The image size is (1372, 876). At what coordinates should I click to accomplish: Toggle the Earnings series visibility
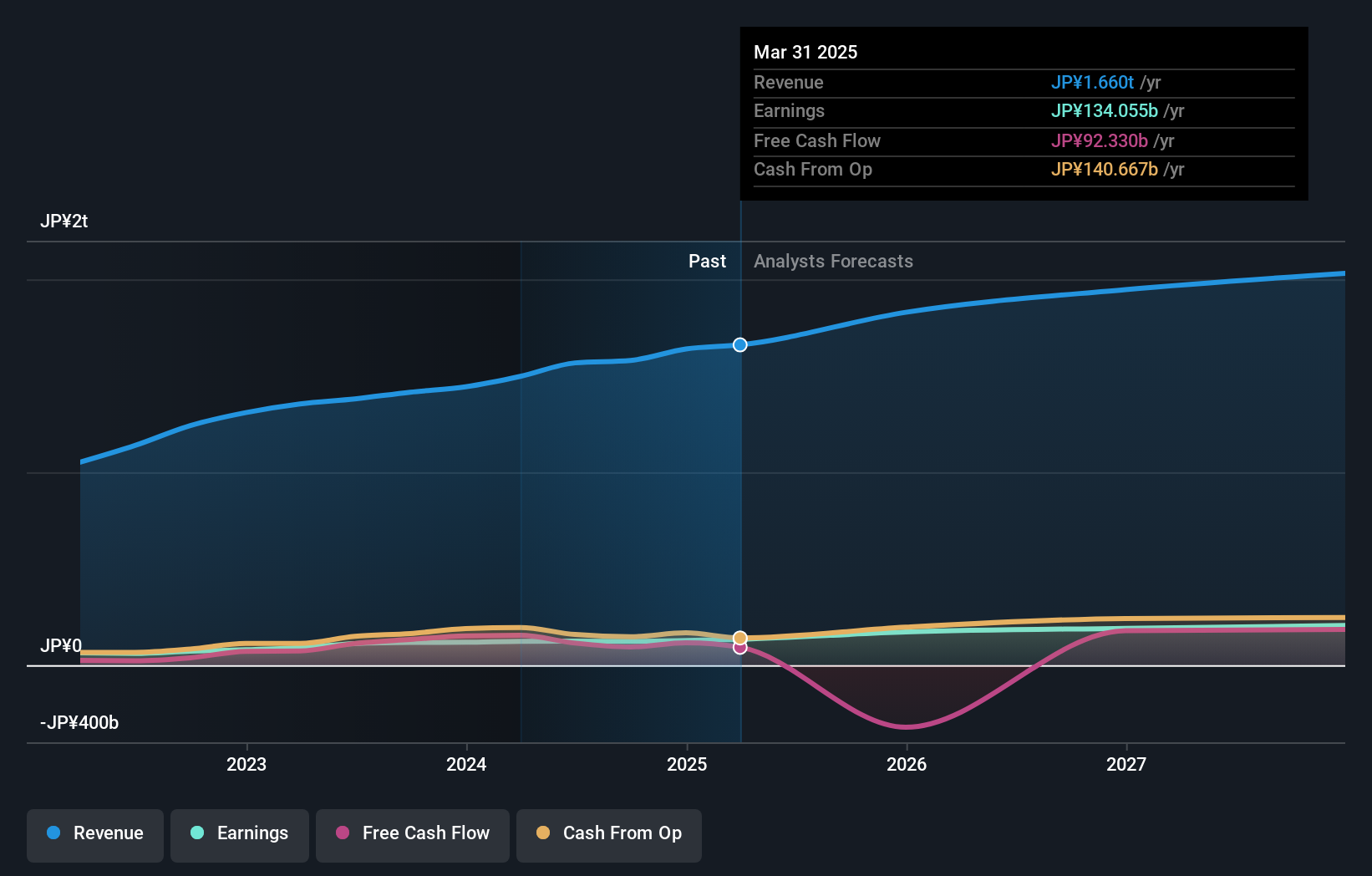pyautogui.click(x=239, y=835)
